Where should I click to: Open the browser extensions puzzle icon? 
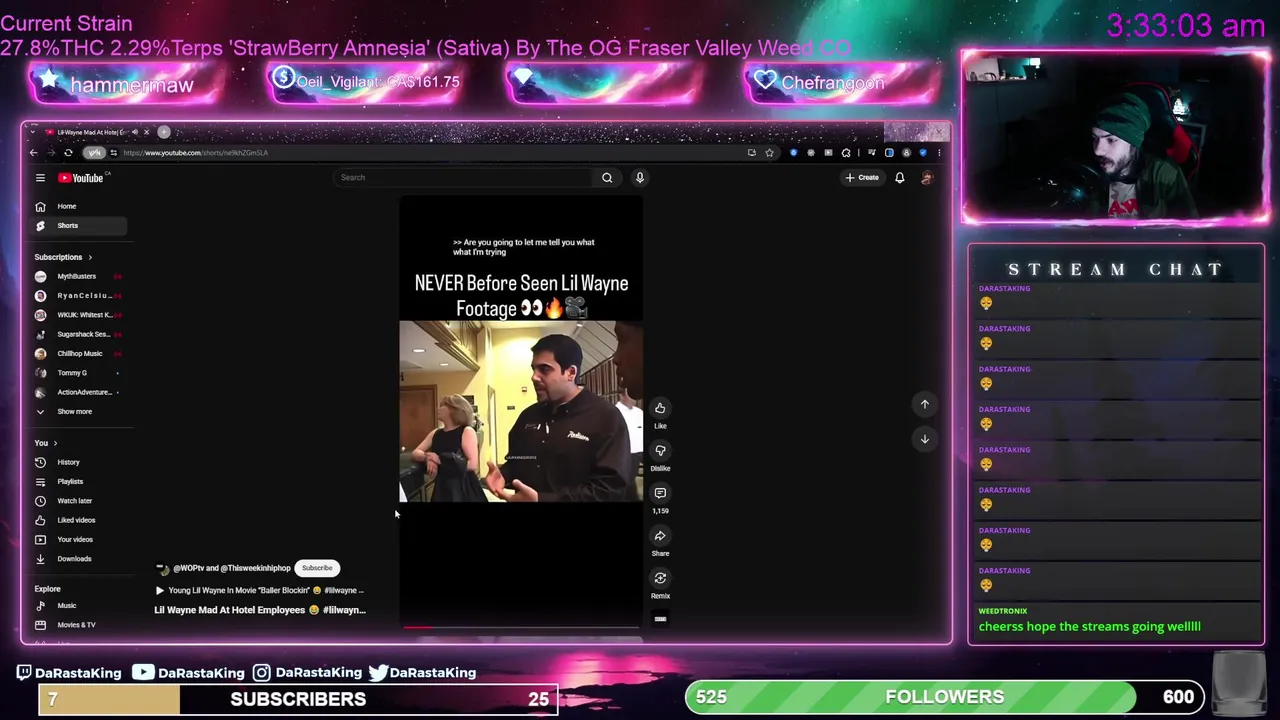[x=846, y=153]
